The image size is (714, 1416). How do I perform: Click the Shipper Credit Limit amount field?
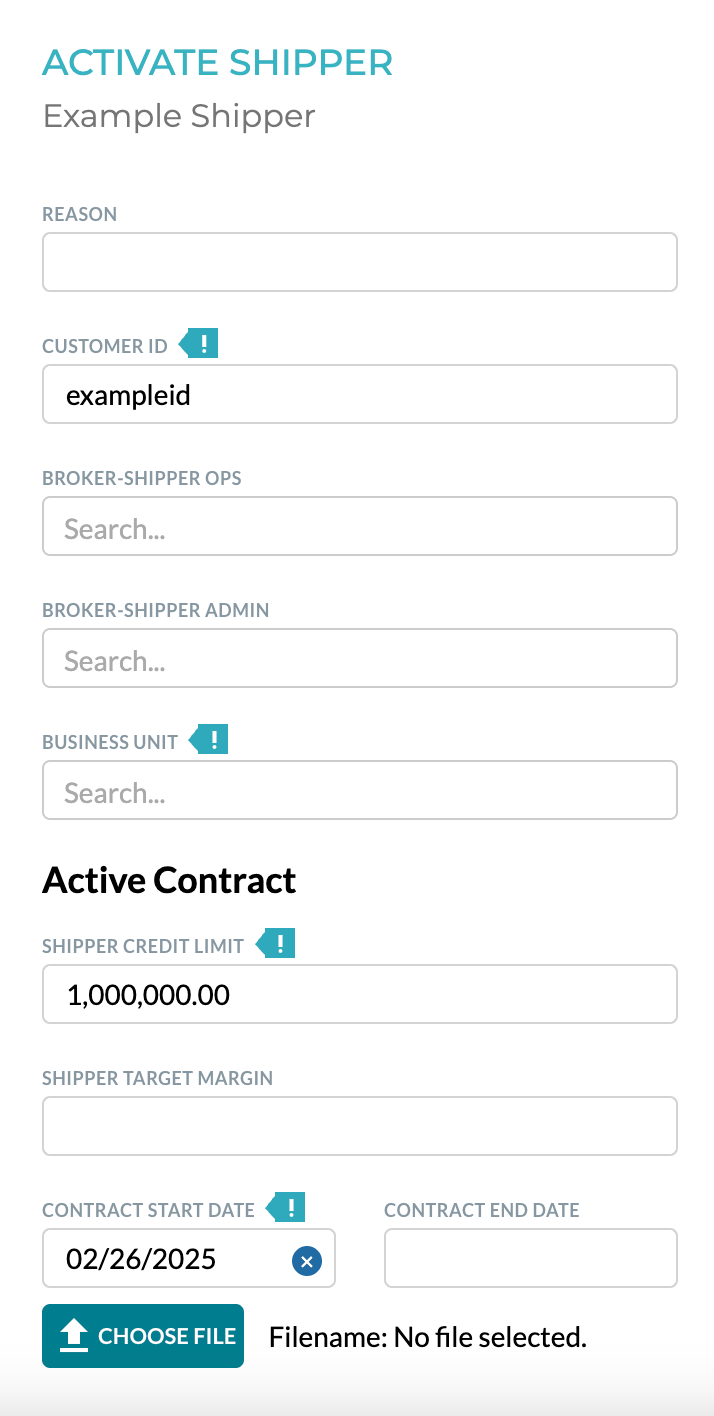click(x=360, y=994)
